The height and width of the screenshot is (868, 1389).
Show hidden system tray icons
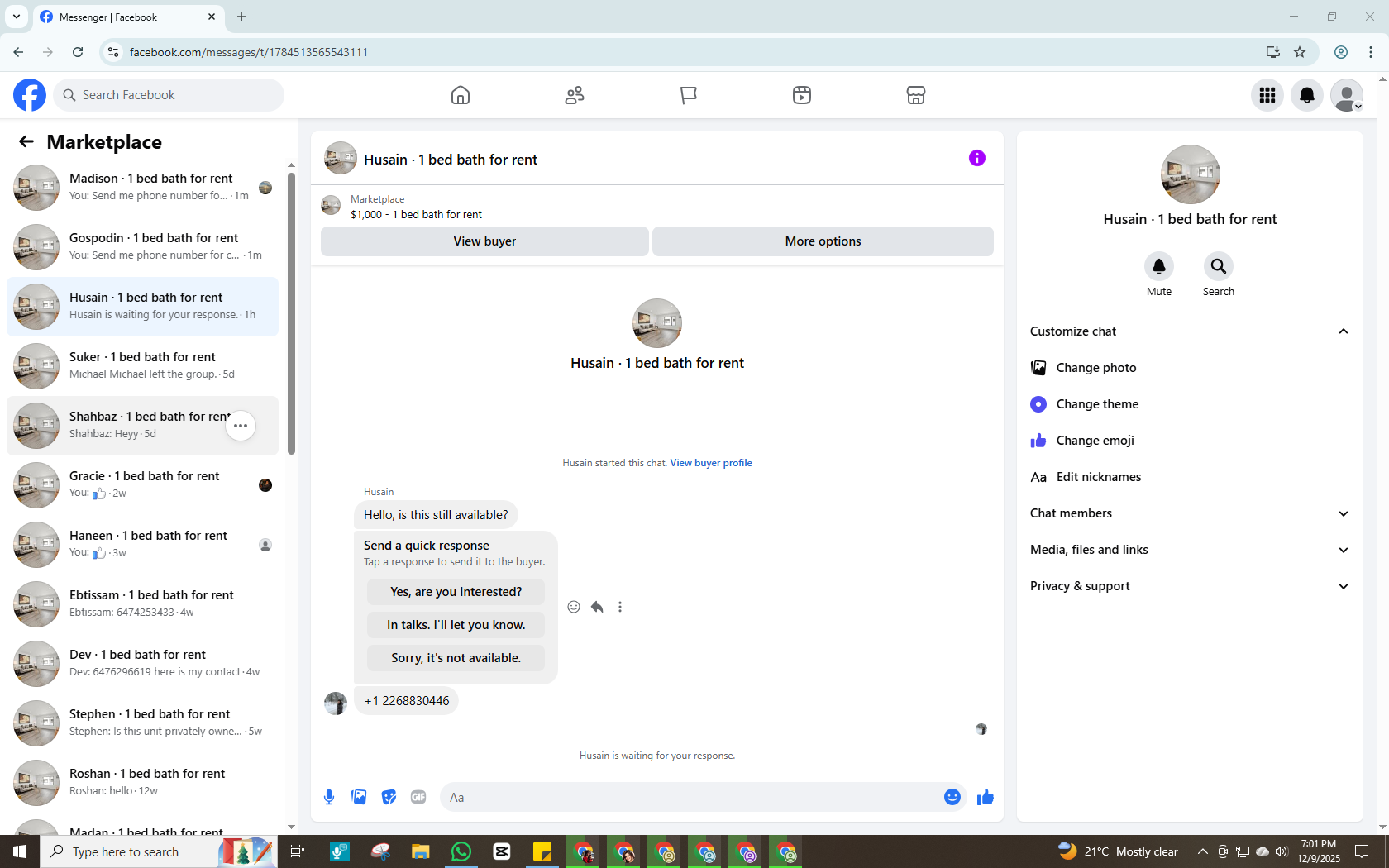pyautogui.click(x=1203, y=851)
